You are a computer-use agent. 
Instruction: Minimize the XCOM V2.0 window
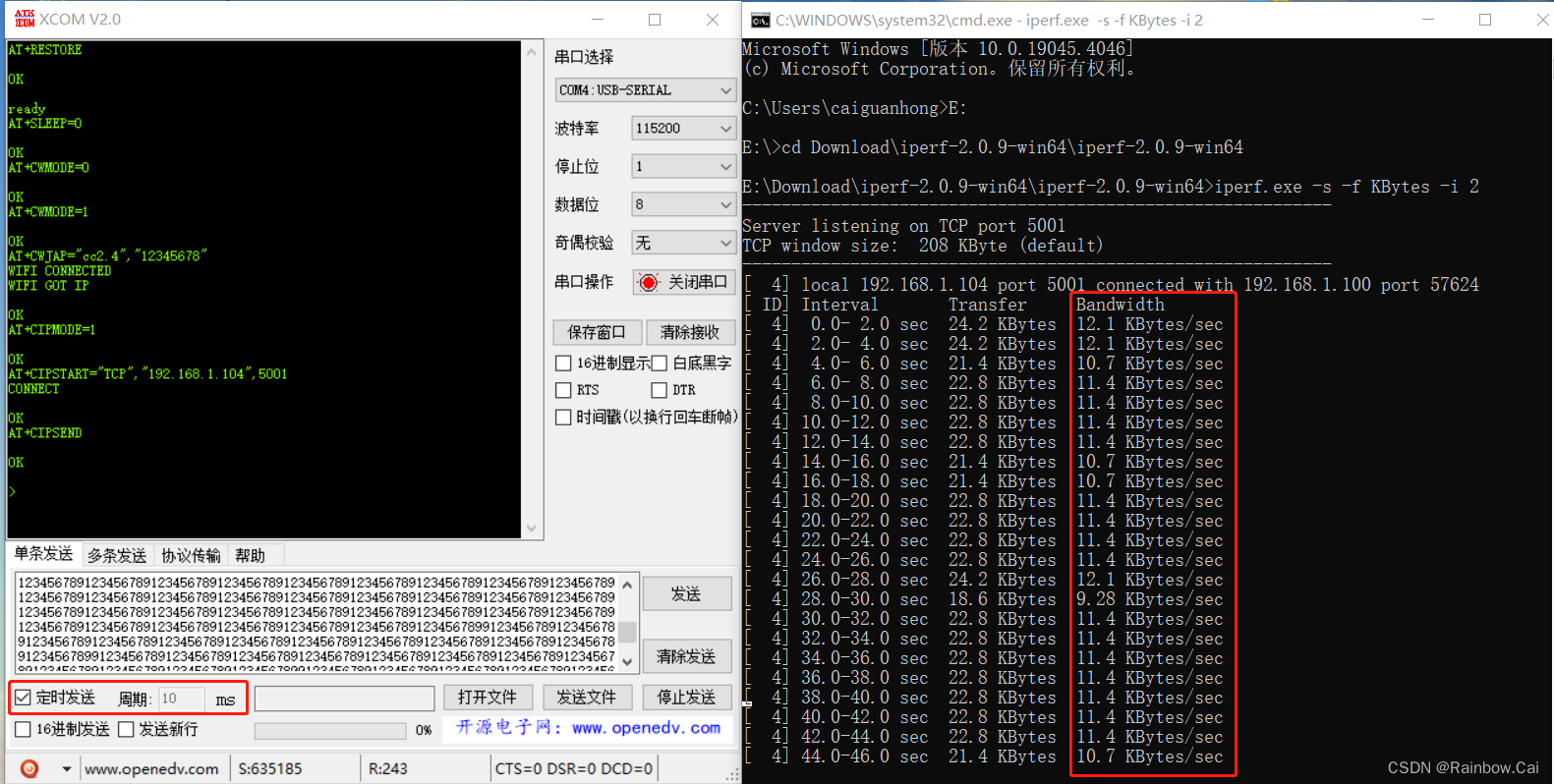point(598,20)
